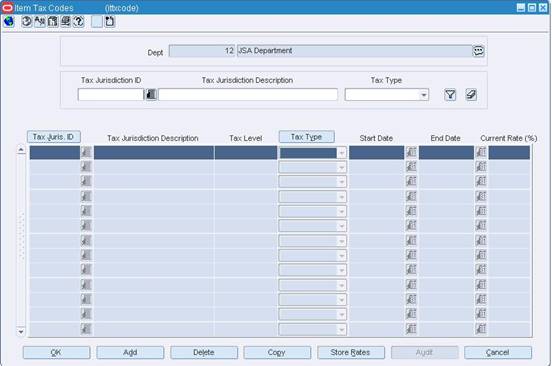Screen dimensions: 552x366
Task: Open the highlighted row's End Date calendar icon
Action: (481, 152)
